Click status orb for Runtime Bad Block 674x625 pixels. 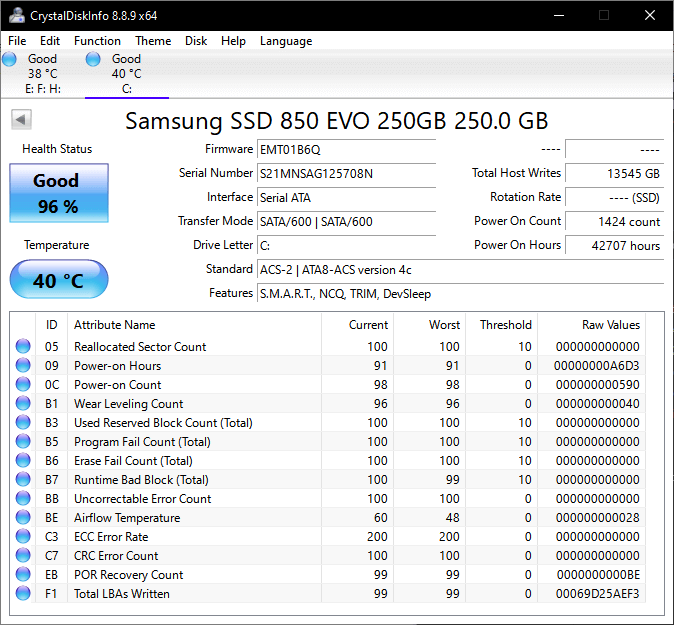point(23,479)
